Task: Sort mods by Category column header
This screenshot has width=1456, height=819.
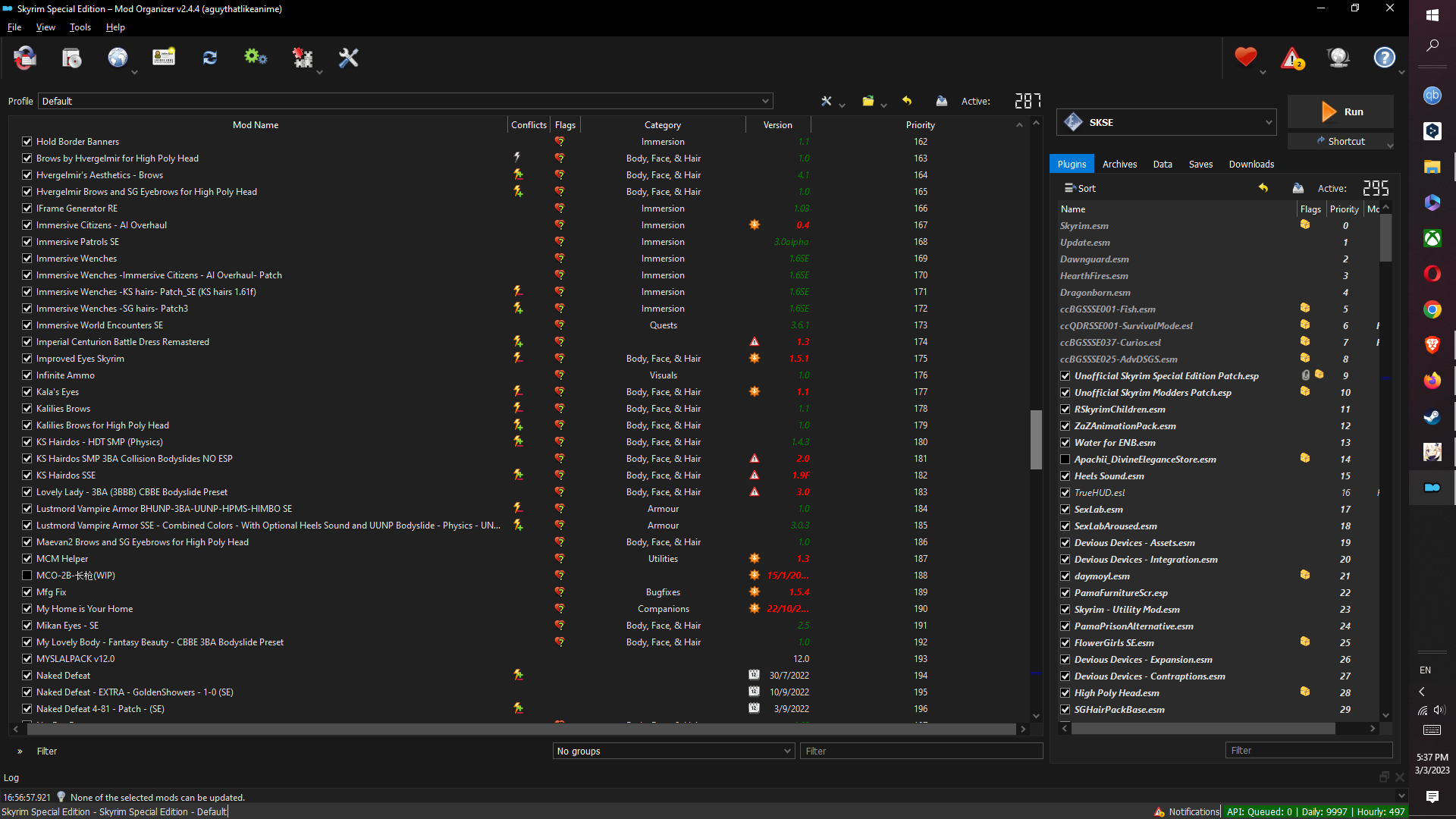Action: coord(663,125)
